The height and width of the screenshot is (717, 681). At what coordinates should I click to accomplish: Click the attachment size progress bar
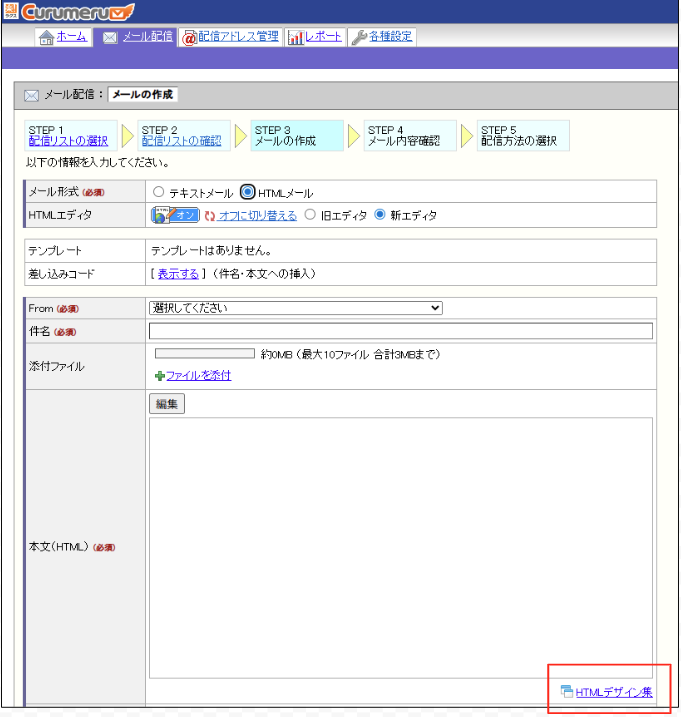pos(204,353)
